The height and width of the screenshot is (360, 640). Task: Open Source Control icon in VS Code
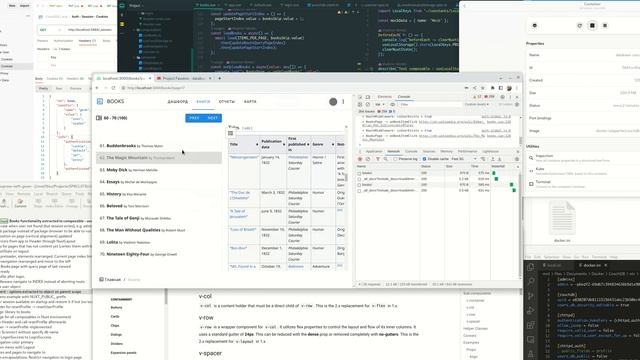point(531,296)
